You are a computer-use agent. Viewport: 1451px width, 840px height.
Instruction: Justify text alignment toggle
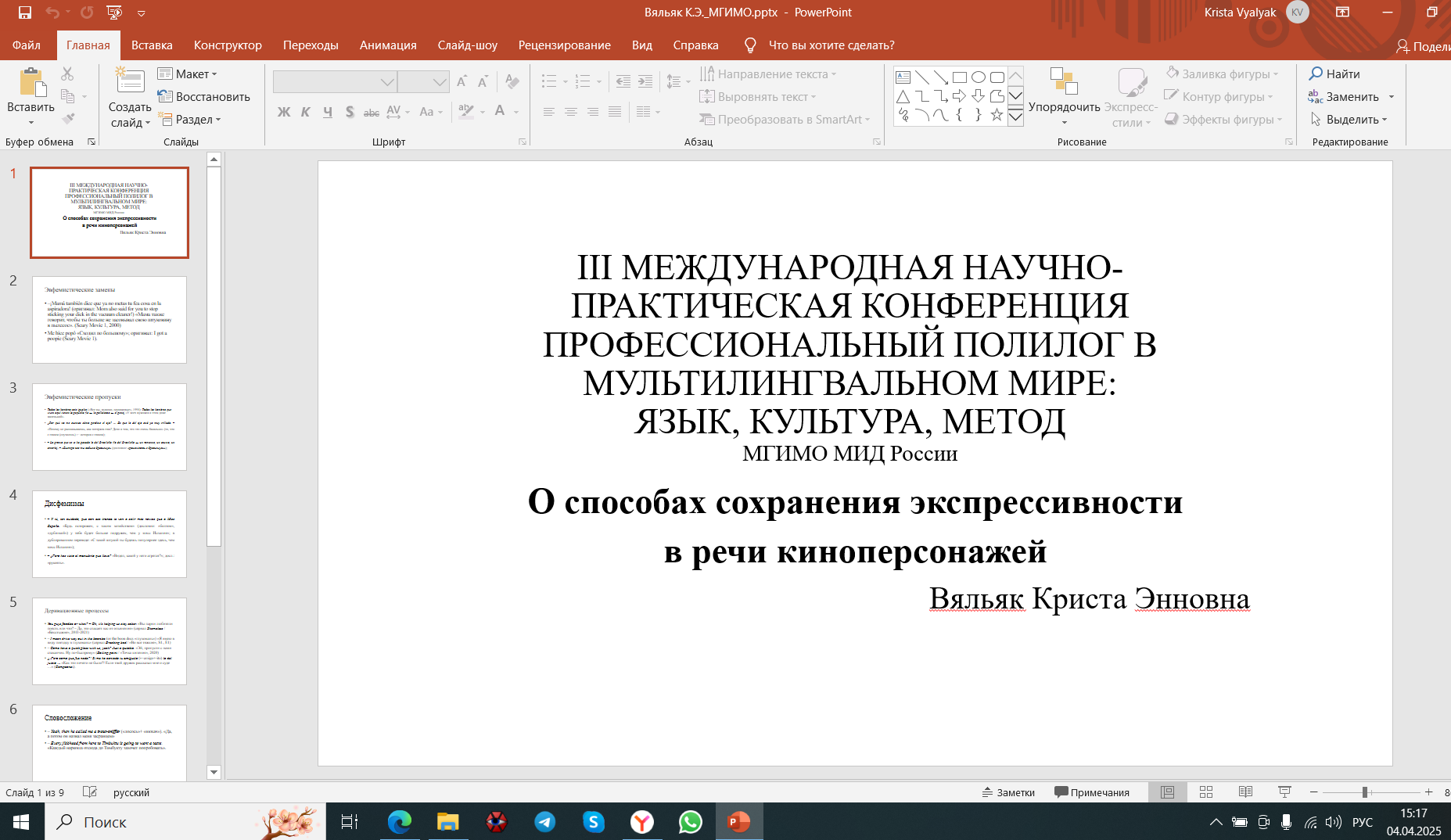(615, 112)
